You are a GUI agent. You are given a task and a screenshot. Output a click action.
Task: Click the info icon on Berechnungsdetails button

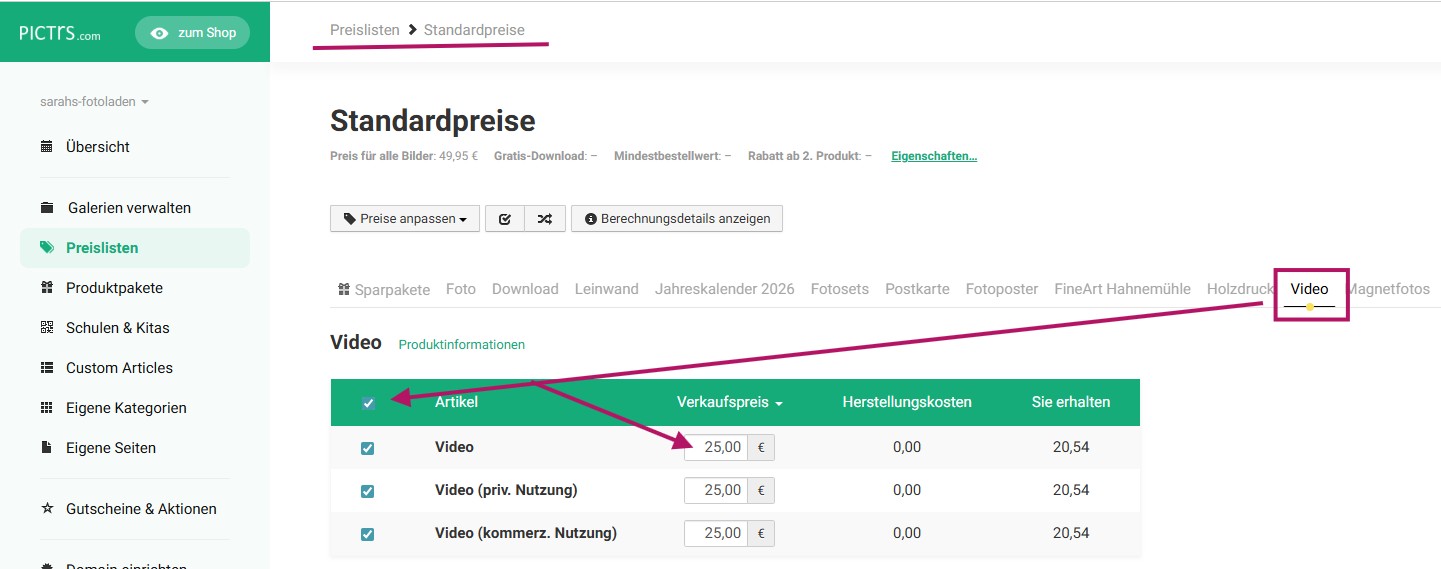pos(591,219)
